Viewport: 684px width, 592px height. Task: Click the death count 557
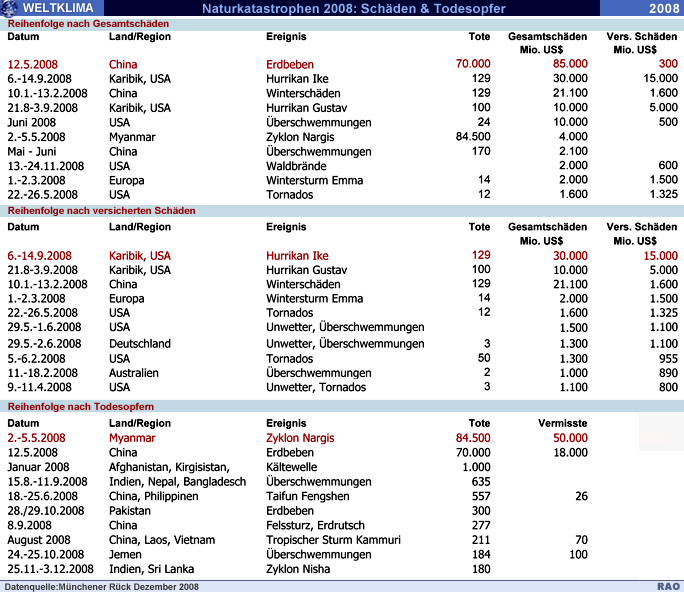(x=481, y=496)
